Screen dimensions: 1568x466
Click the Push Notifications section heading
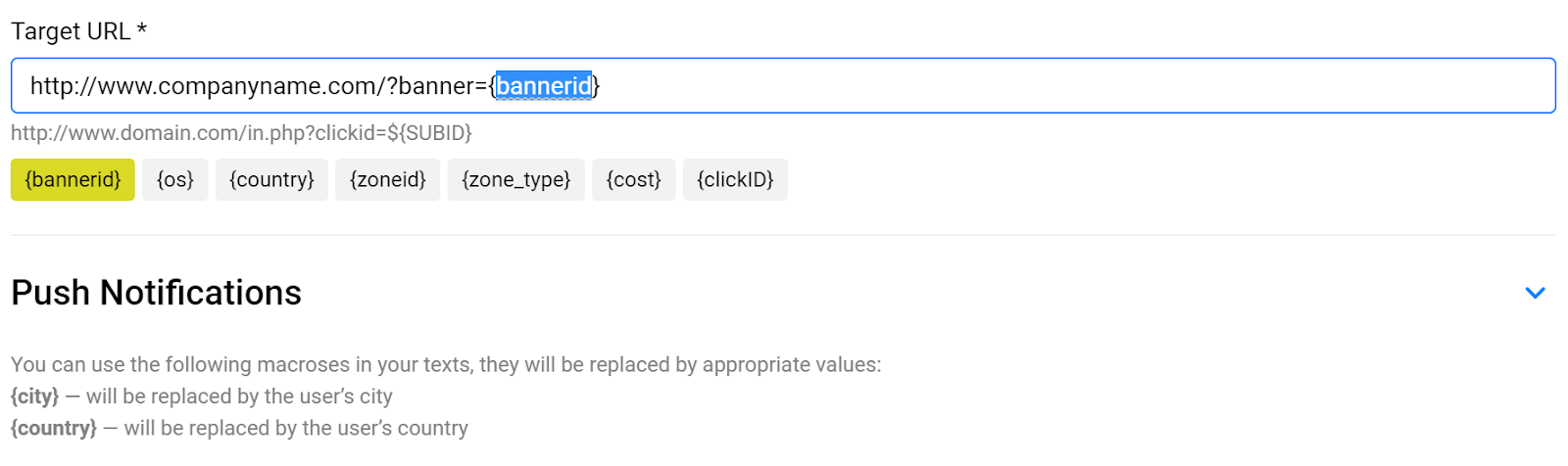(157, 293)
